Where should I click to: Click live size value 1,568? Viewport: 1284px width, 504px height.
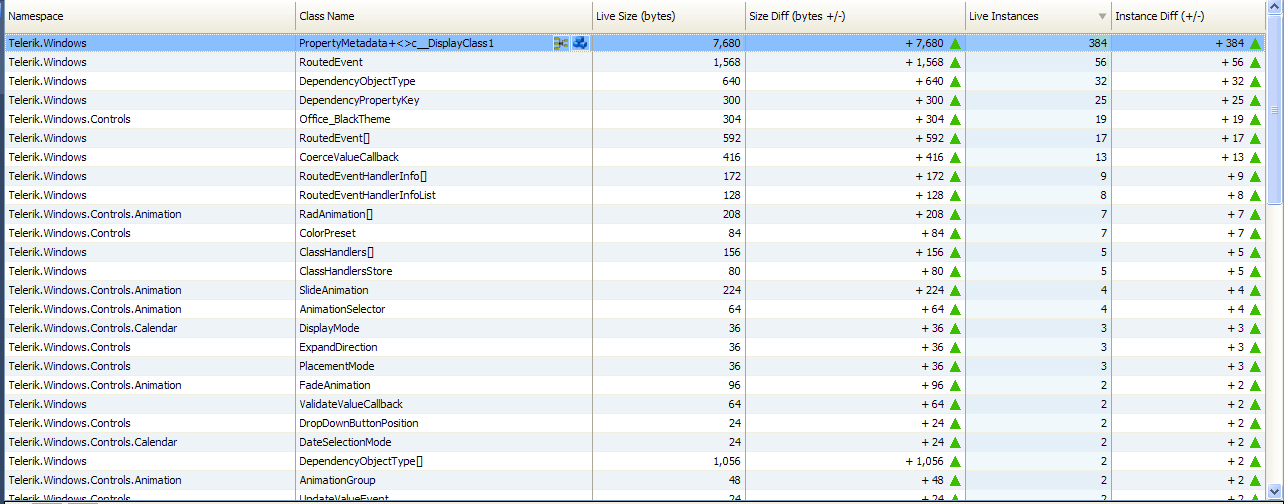(x=727, y=63)
